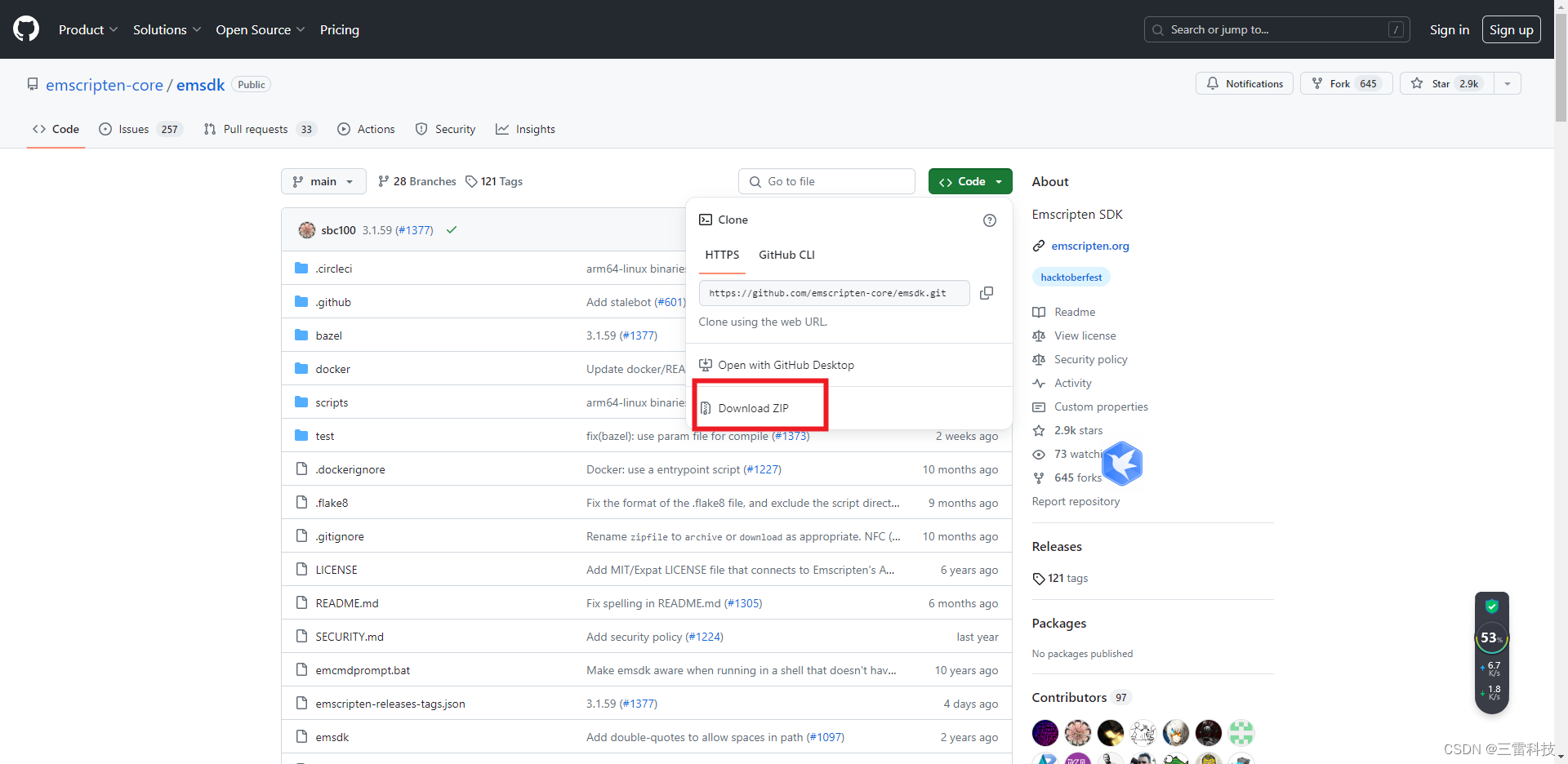Switch to the Code tab
Image resolution: width=1568 pixels, height=764 pixels.
56,129
